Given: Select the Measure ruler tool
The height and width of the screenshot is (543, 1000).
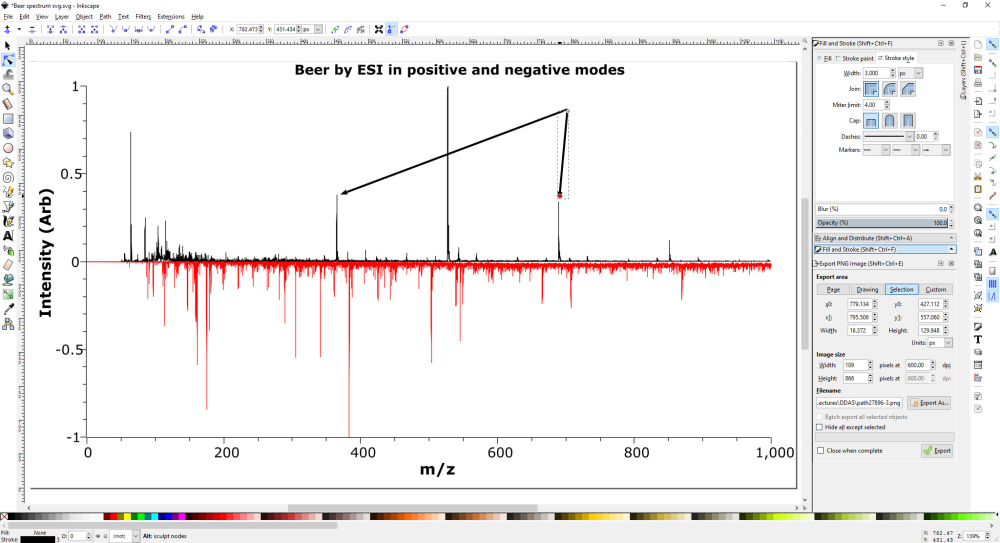Looking at the screenshot, I should coord(8,104).
